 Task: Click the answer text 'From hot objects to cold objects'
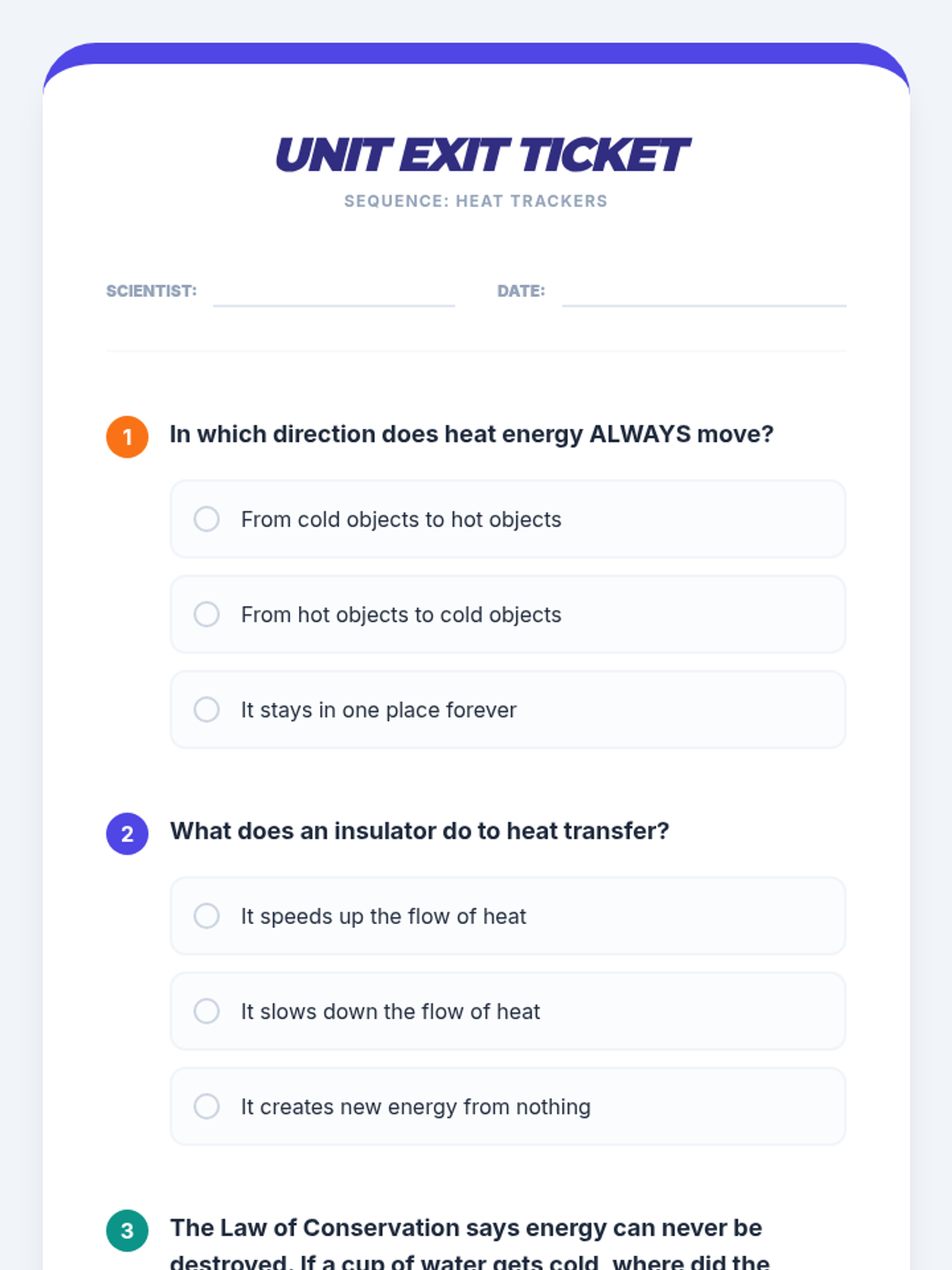point(401,614)
